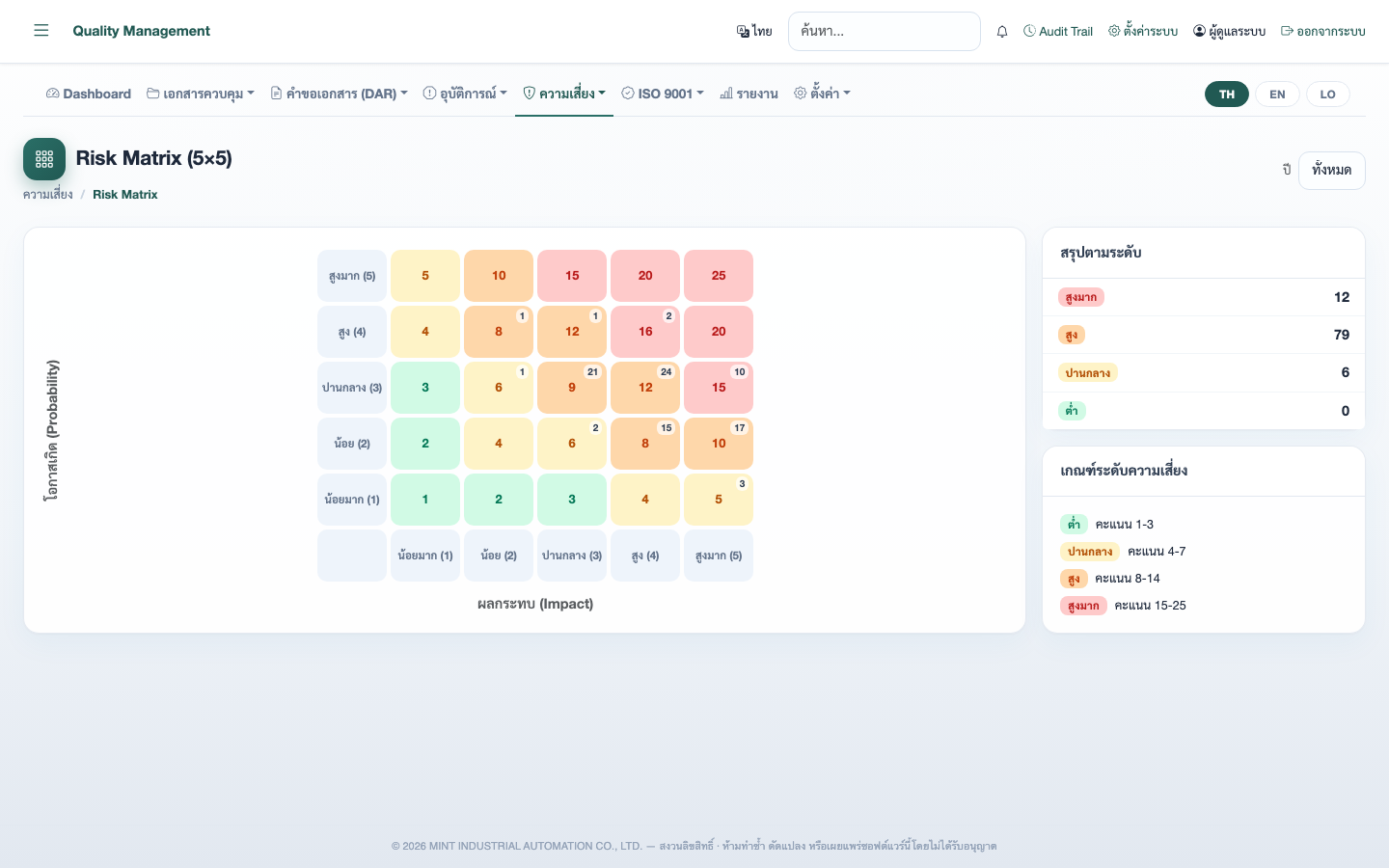Click the น้อยมาก (1) impact column header
The width and height of the screenshot is (1389, 868).
(425, 556)
